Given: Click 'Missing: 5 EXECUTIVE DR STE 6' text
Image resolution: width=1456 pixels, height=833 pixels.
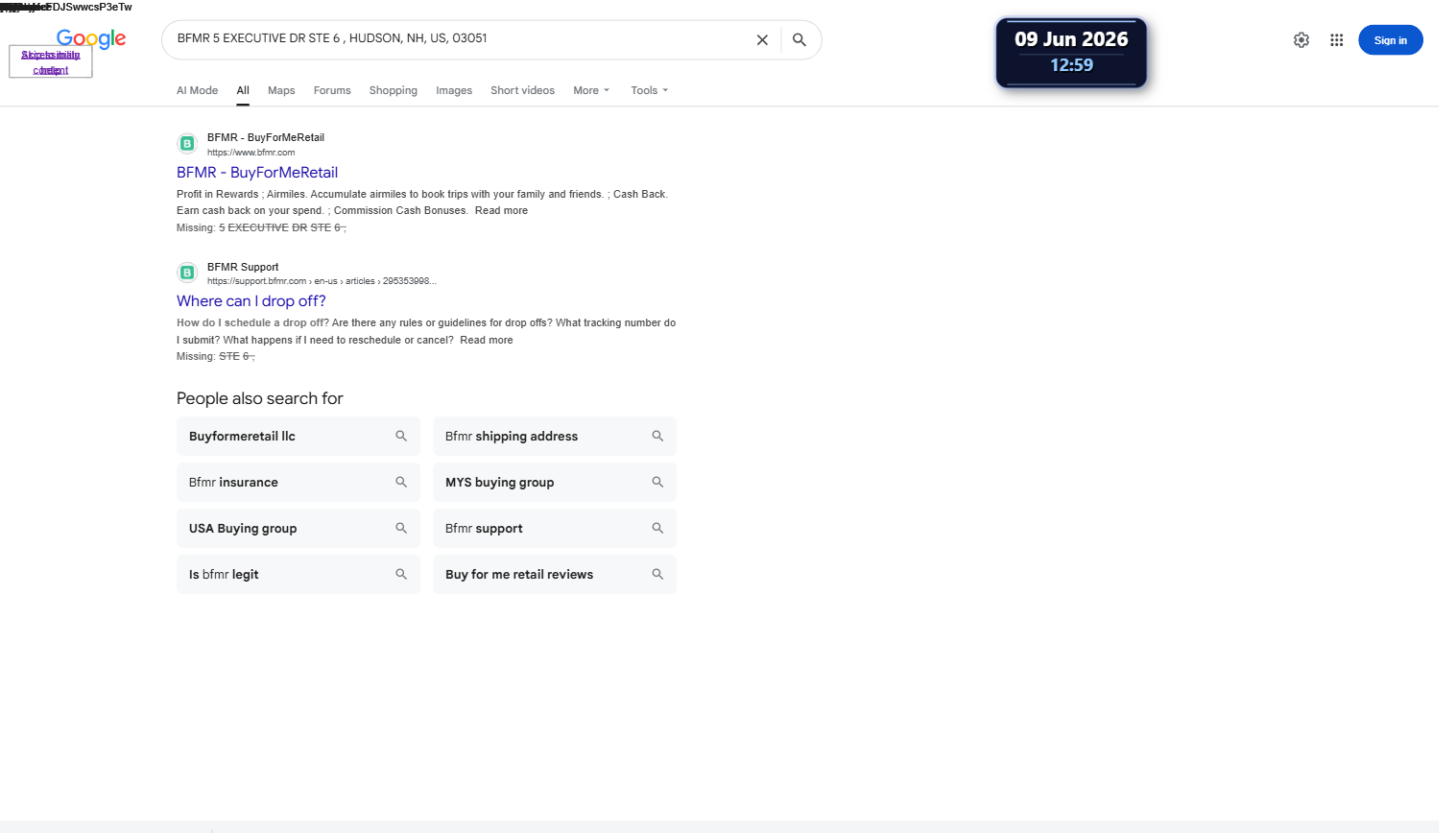Looking at the screenshot, I should tap(261, 228).
